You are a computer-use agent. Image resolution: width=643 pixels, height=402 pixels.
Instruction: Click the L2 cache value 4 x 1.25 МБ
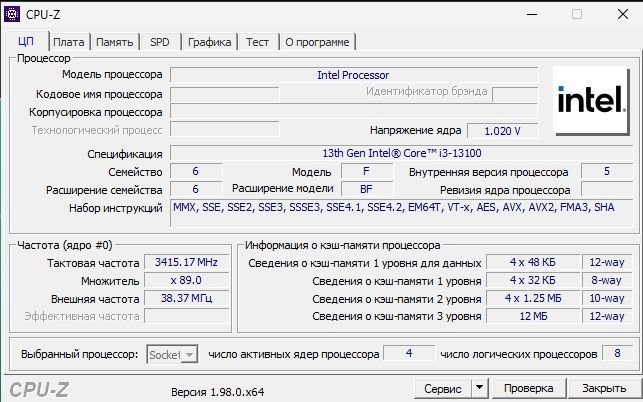533,298
